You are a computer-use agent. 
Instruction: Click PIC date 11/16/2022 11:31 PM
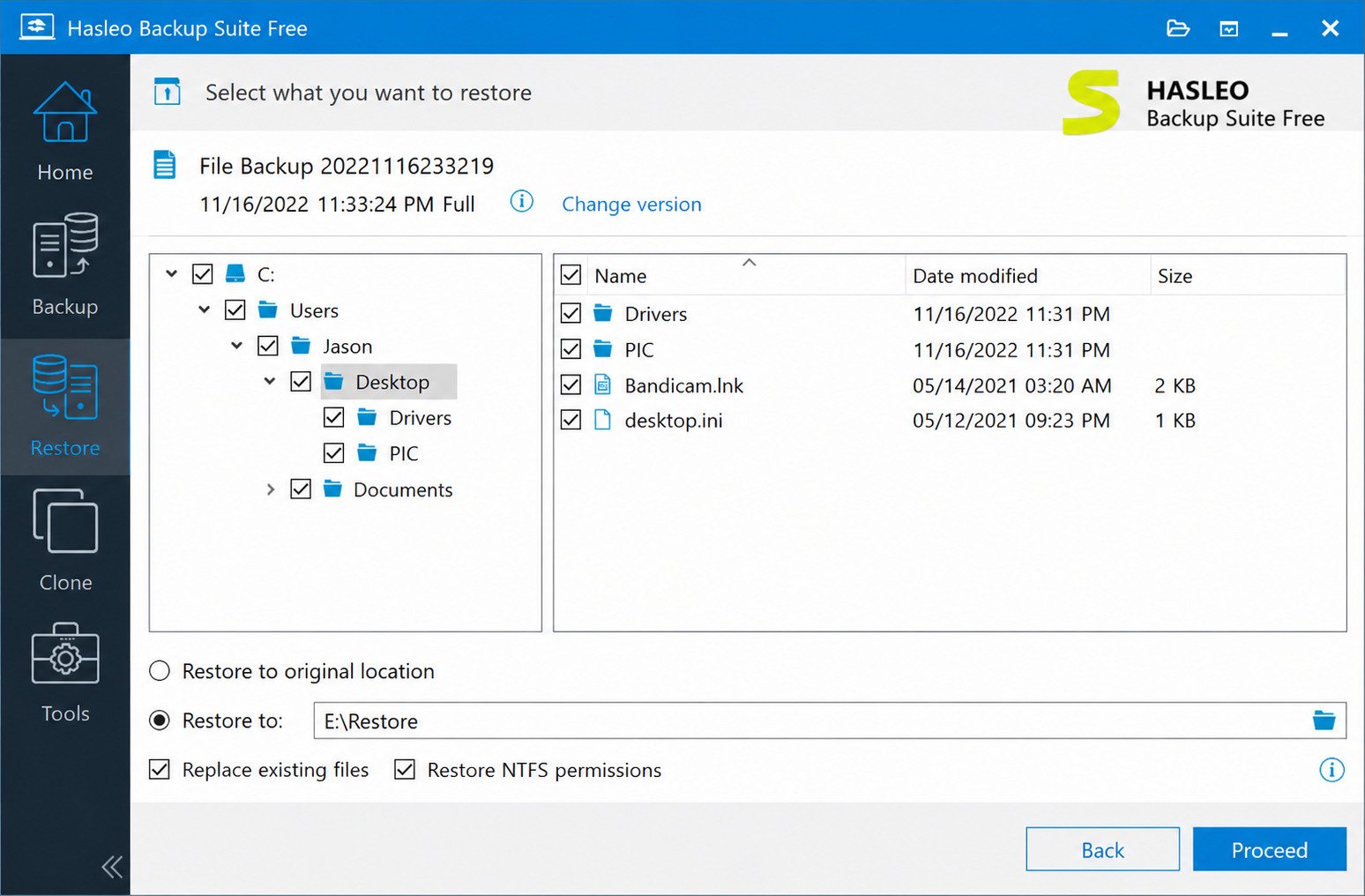pyautogui.click(x=1011, y=350)
